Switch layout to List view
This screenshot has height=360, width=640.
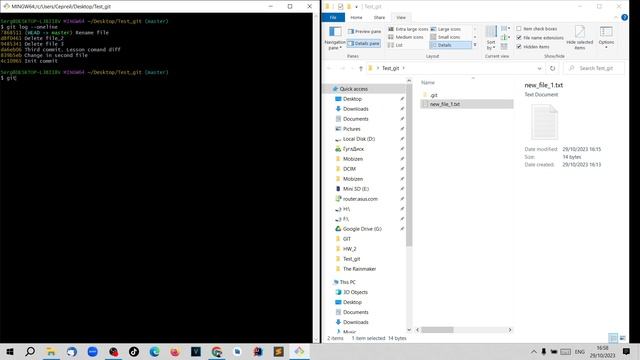(x=395, y=45)
